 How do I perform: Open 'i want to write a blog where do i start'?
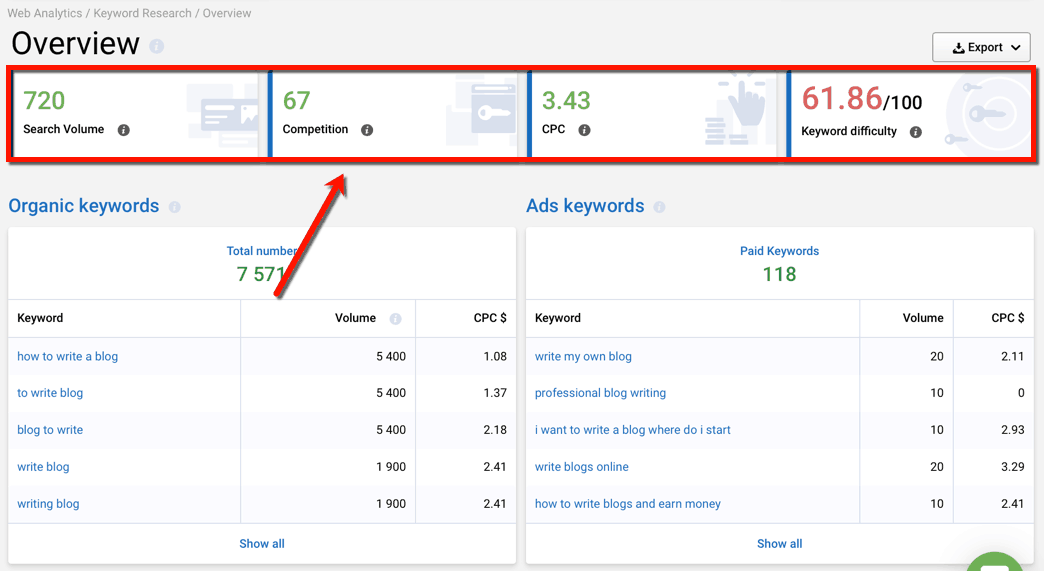tap(633, 430)
